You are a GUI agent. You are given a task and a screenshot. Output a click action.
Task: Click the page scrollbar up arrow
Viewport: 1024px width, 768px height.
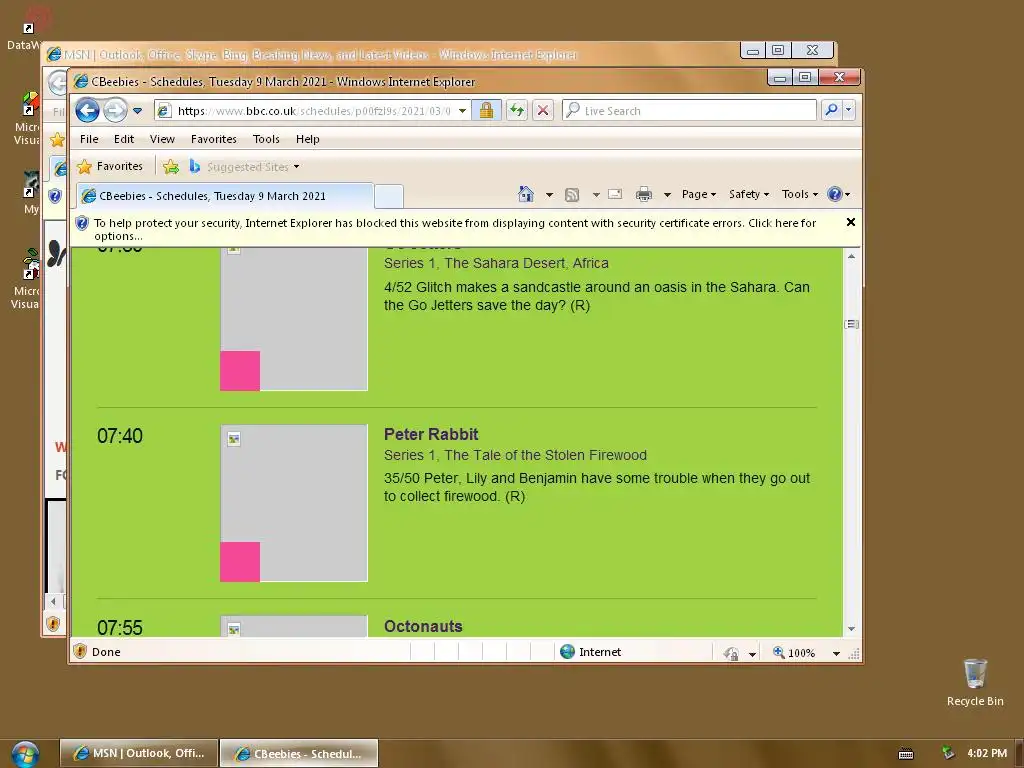(x=852, y=256)
